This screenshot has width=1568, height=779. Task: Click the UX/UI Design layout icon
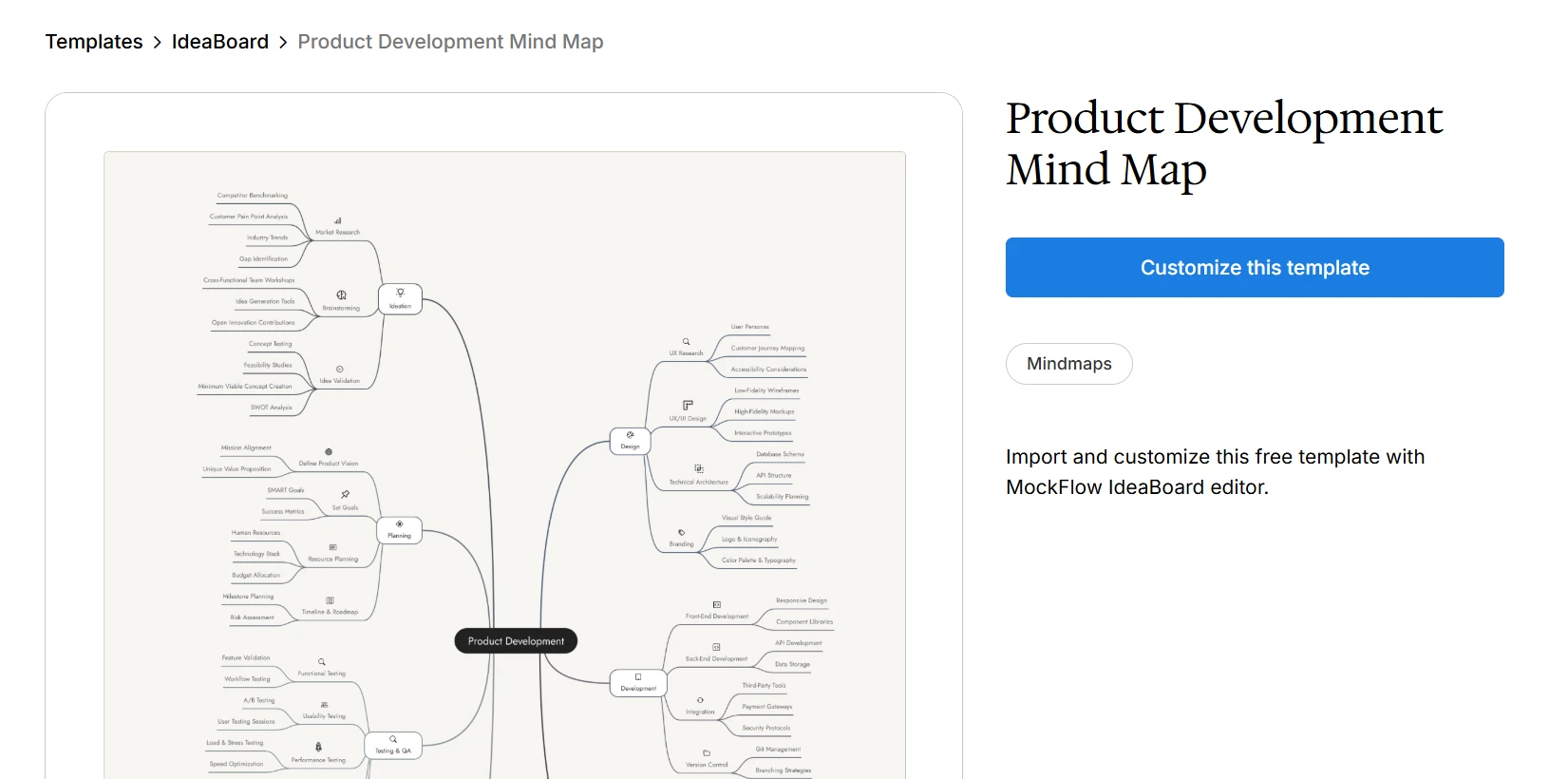click(x=688, y=406)
